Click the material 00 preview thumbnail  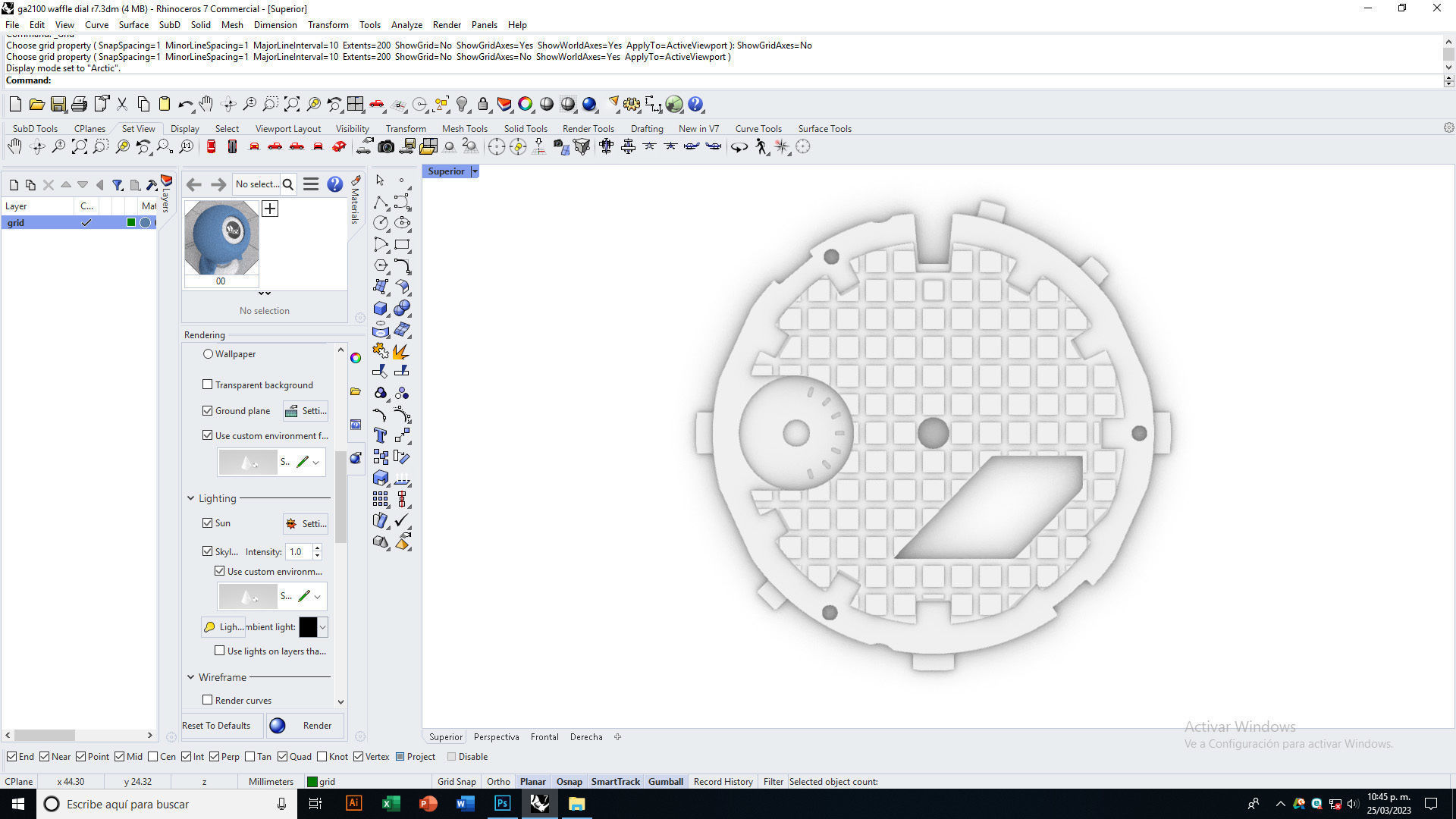pos(221,237)
